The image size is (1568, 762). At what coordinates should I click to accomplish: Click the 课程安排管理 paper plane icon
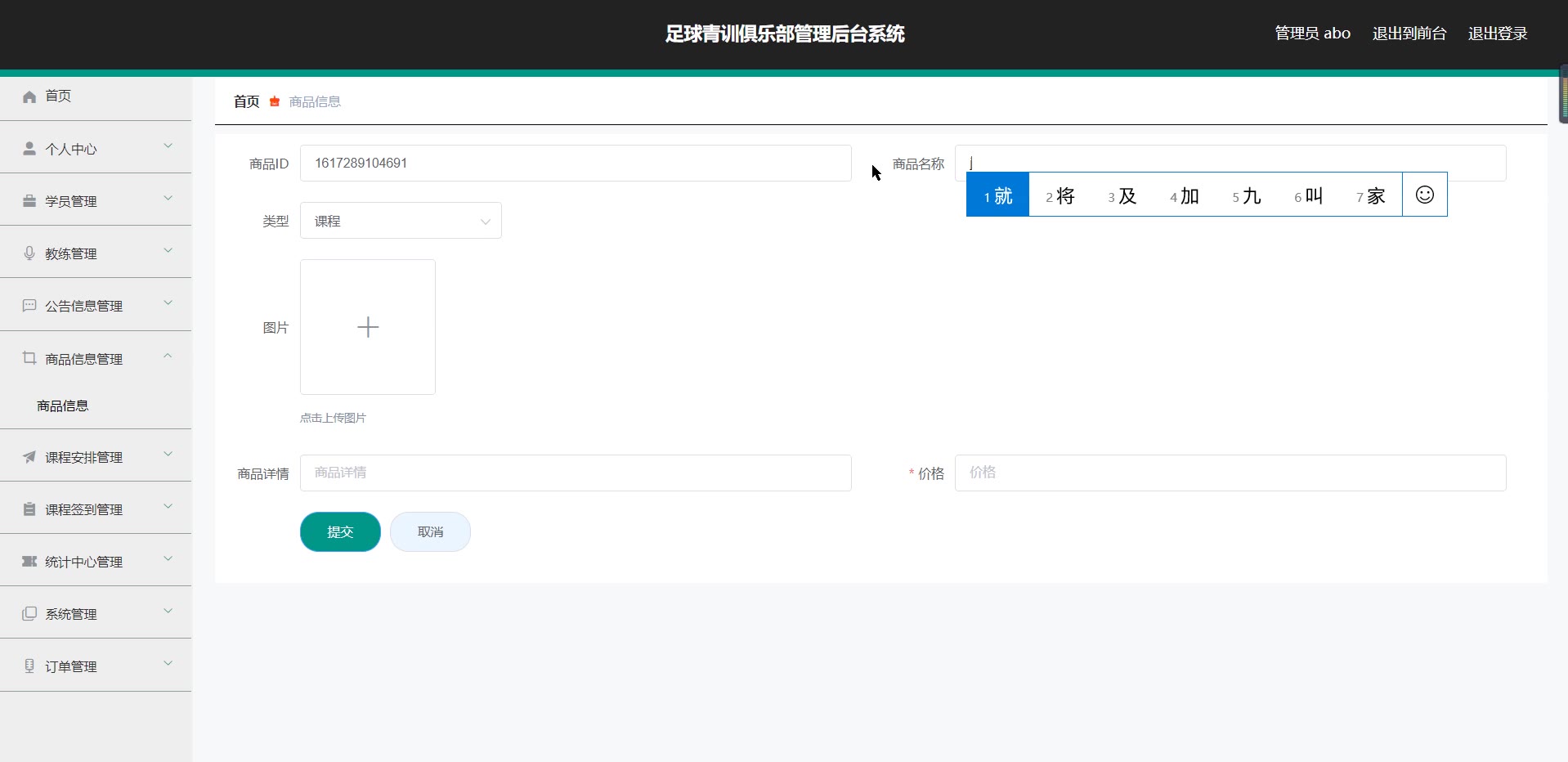[x=29, y=457]
